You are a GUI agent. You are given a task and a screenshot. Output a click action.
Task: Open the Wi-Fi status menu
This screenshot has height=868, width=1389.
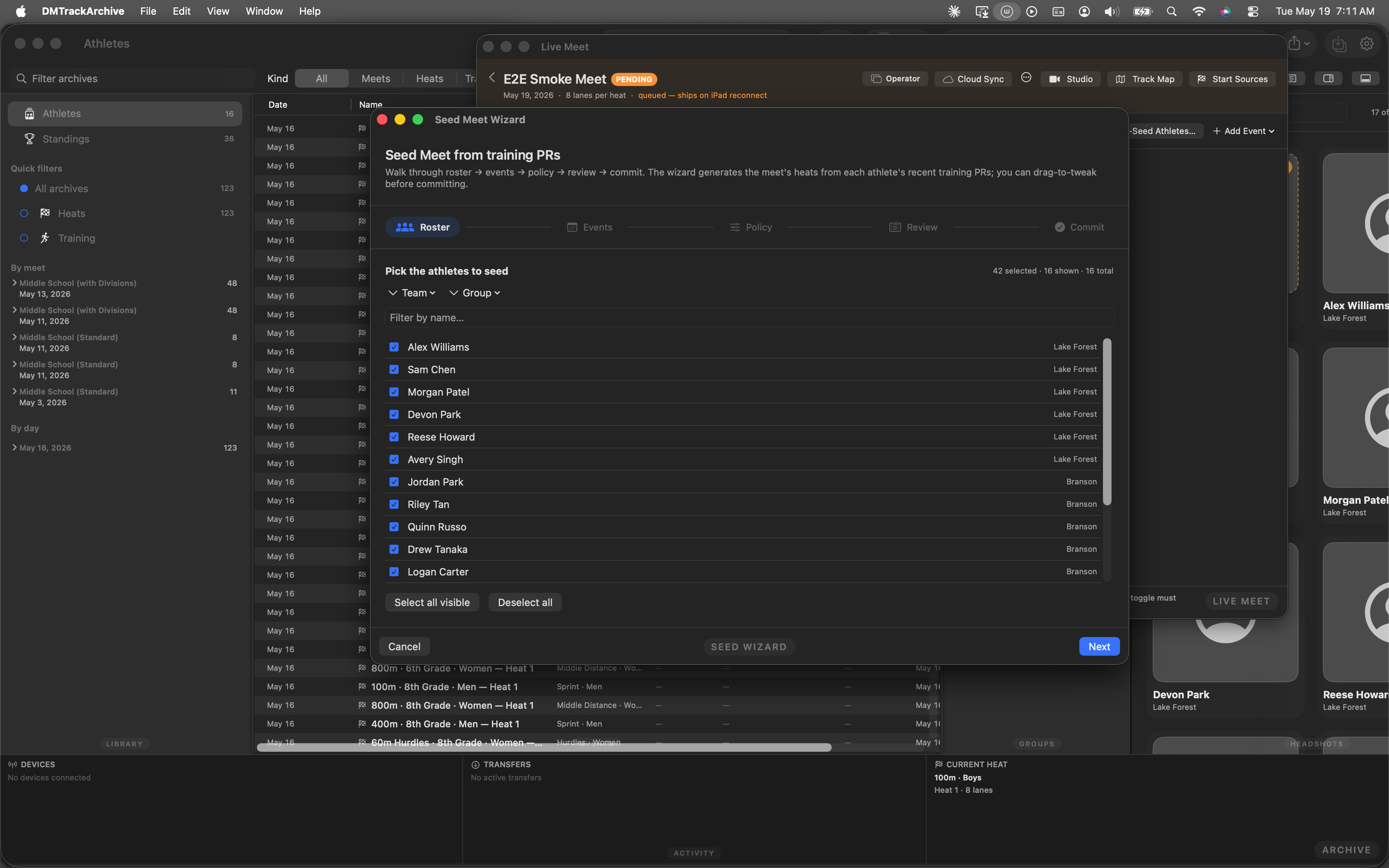tap(1198, 11)
